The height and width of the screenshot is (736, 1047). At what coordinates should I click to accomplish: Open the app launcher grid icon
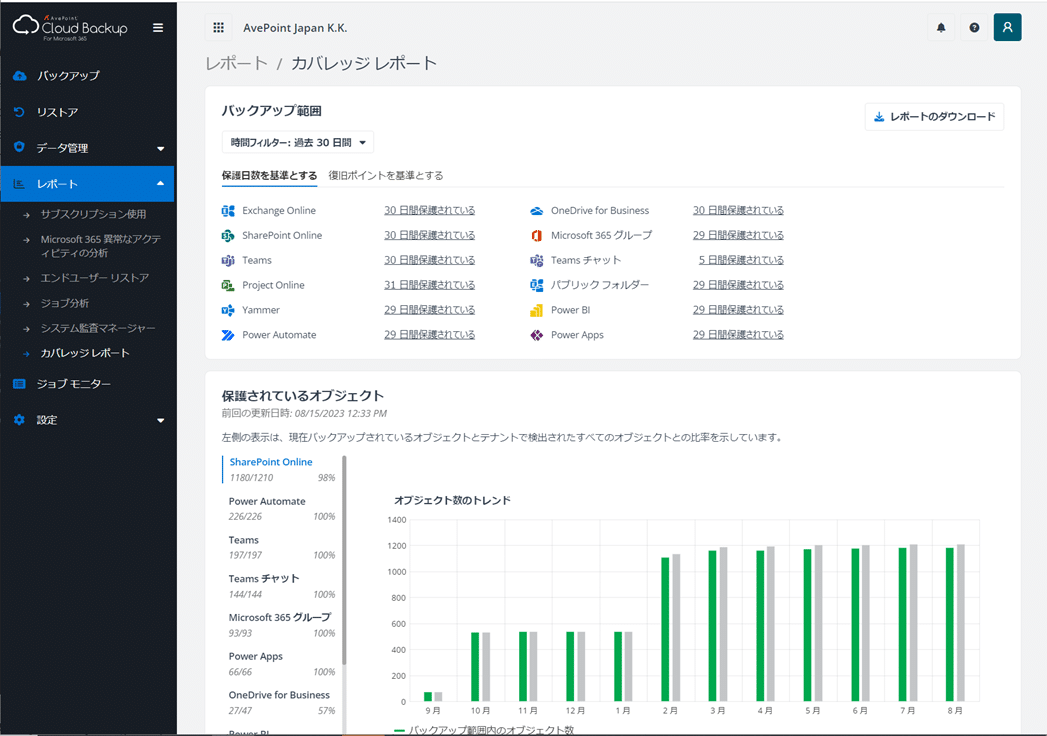218,27
